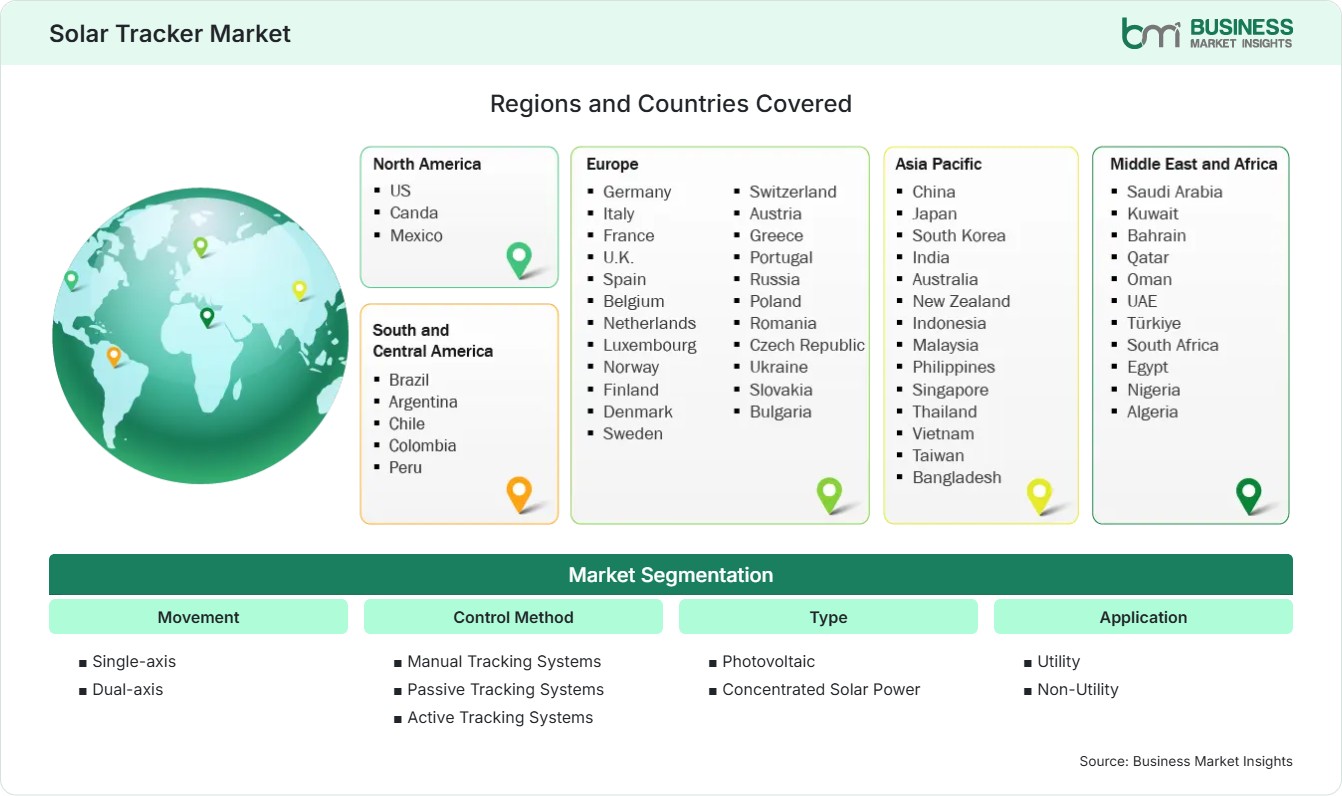Select the Application segmentation header
The height and width of the screenshot is (796, 1342).
1143,617
